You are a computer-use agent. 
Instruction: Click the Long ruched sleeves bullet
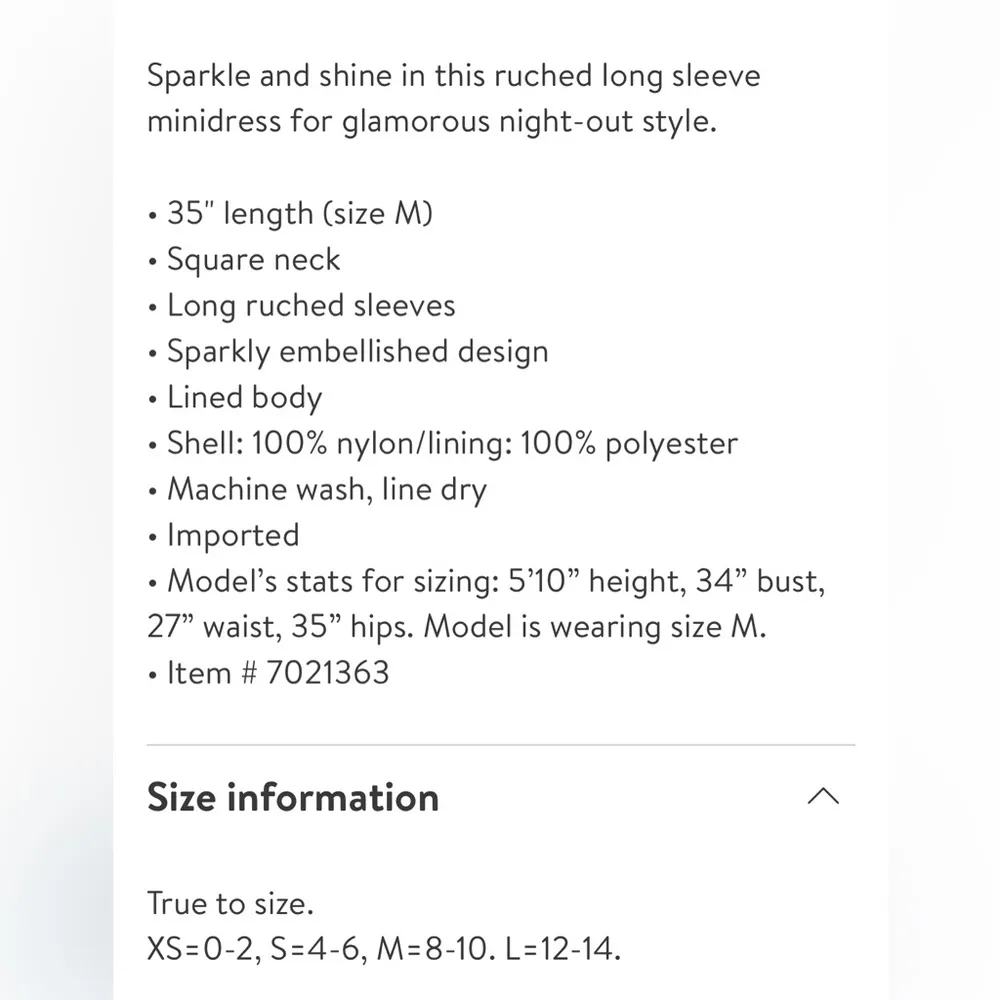tap(310, 305)
